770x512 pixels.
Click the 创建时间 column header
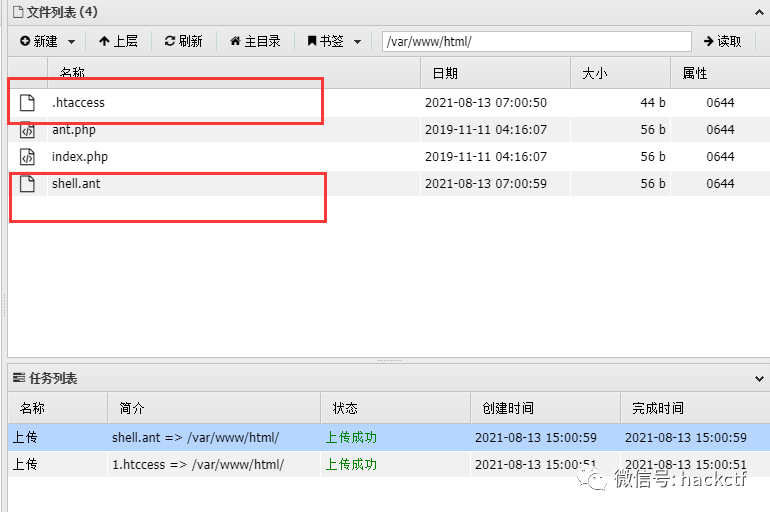546,408
